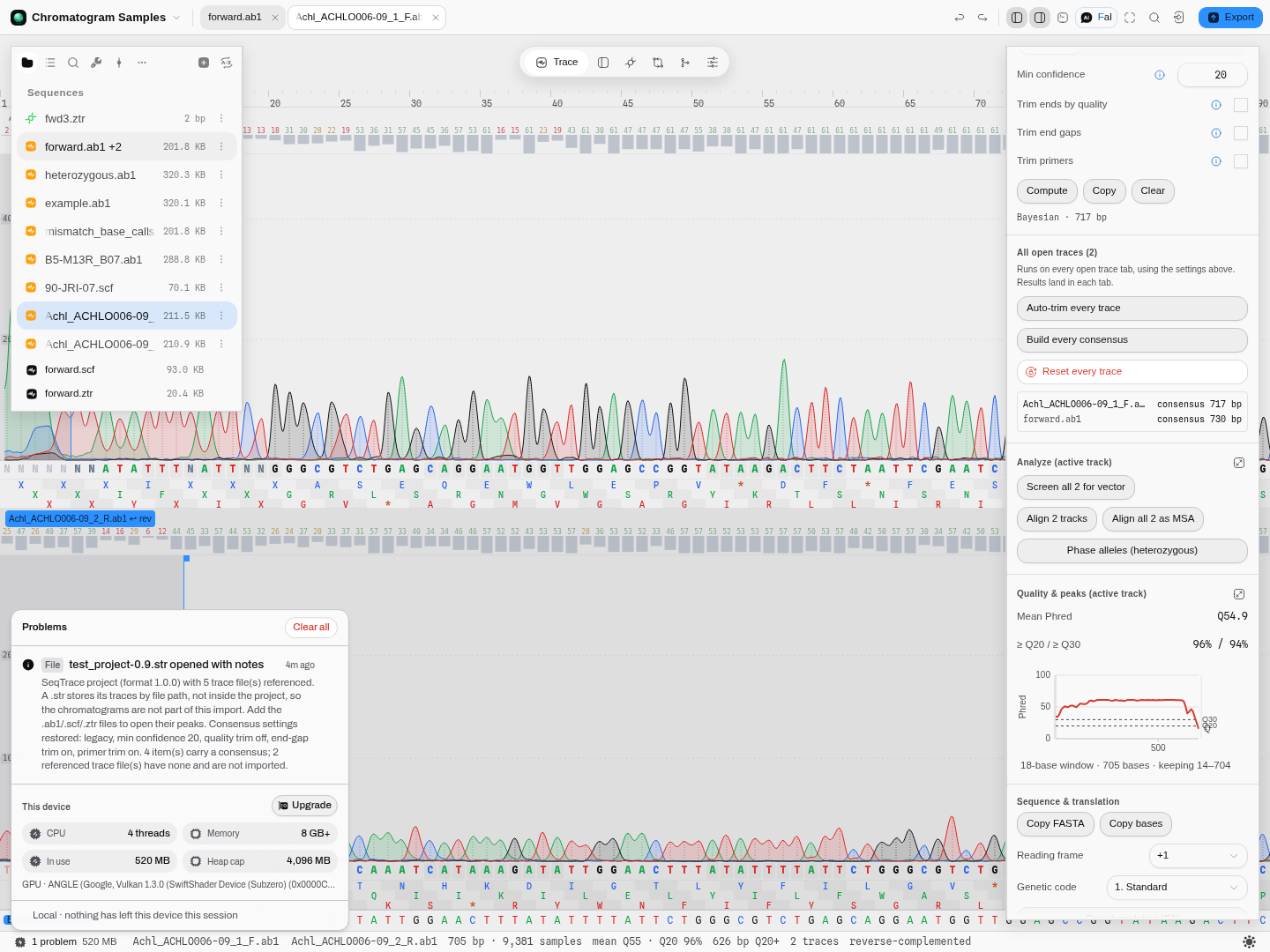Viewport: 1270px width, 952px height.
Task: Click the Export button
Action: click(x=1230, y=18)
